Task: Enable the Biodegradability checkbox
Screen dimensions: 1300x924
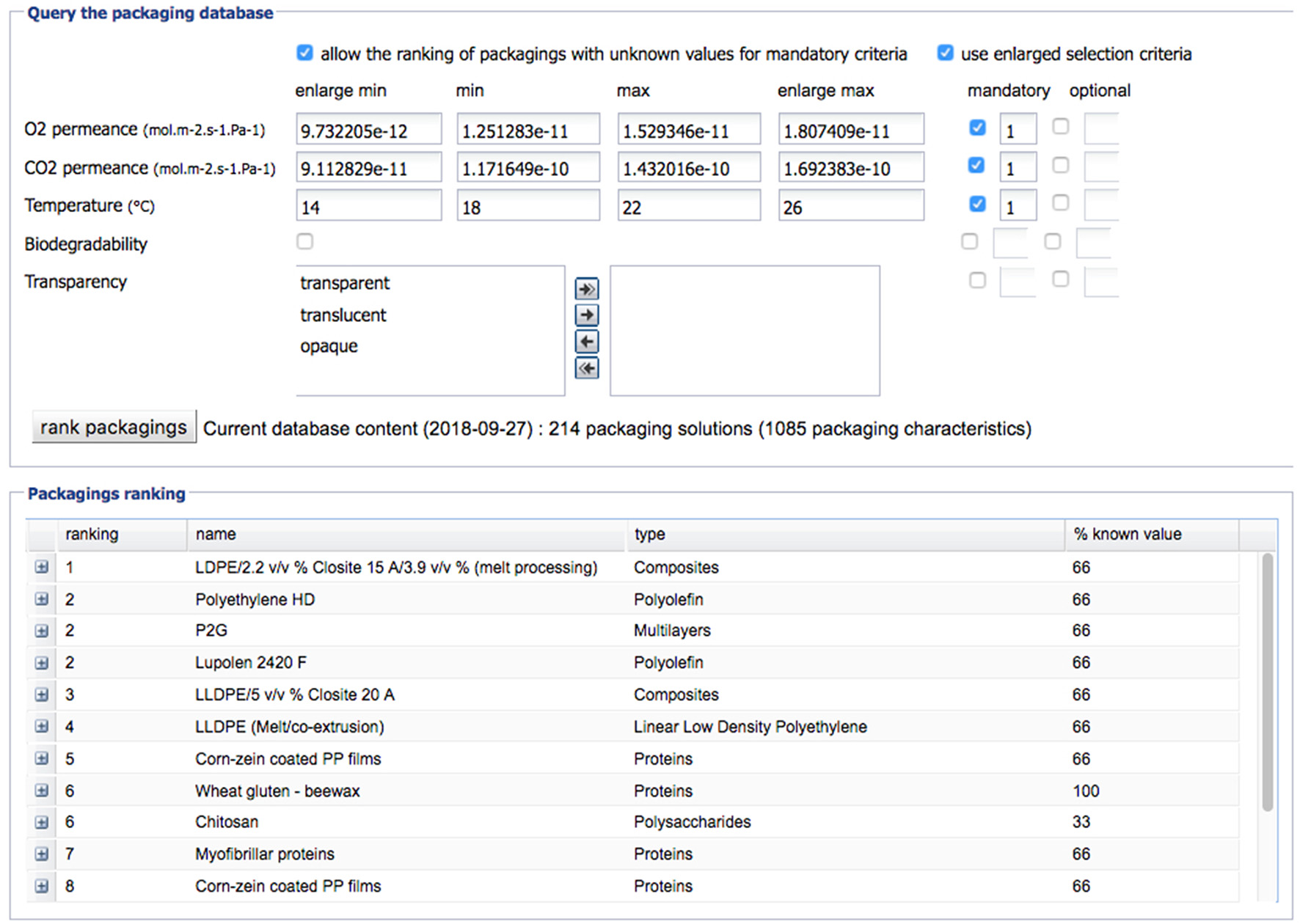Action: [304, 241]
